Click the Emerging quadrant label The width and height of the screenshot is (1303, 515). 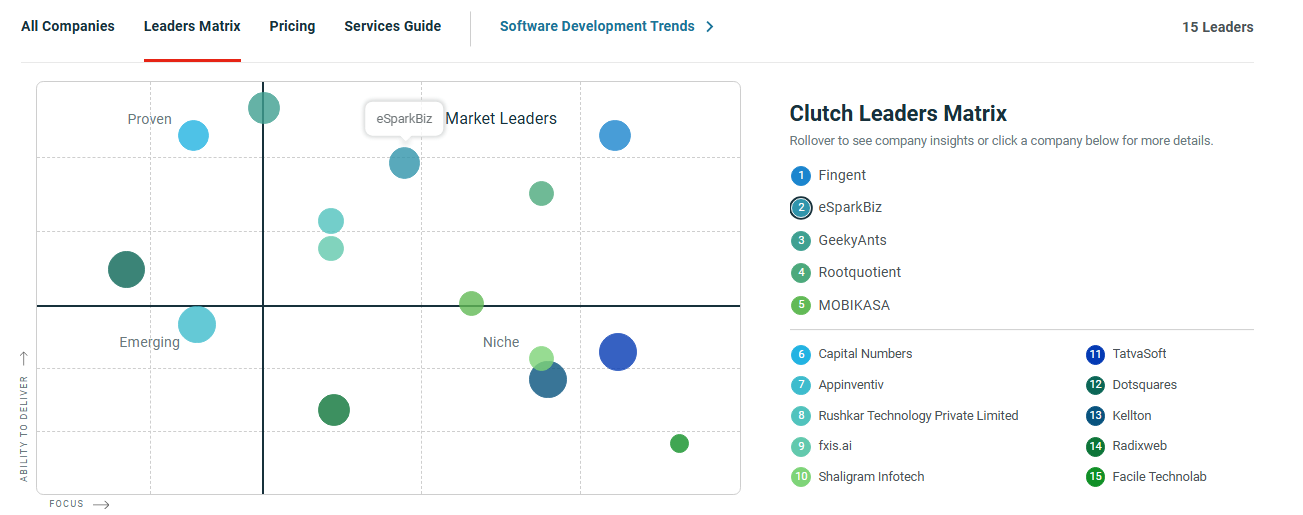tap(149, 342)
